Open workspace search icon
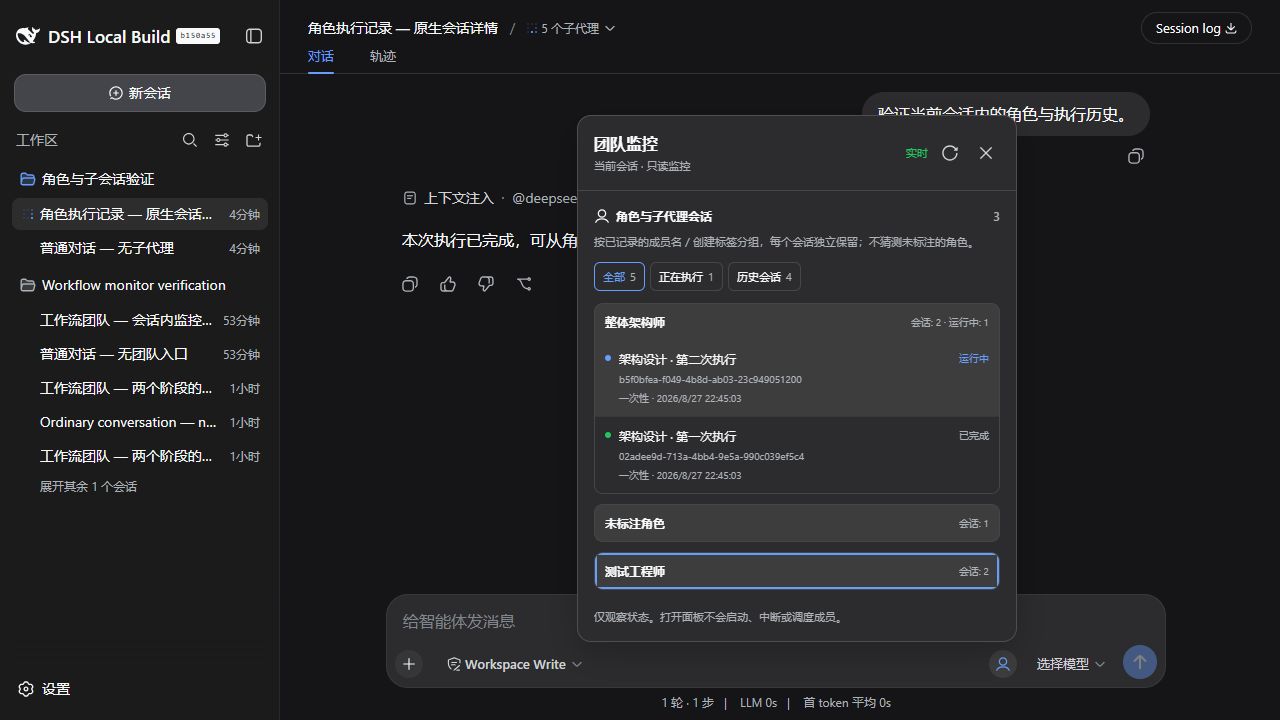Image resolution: width=1280 pixels, height=720 pixels. point(190,140)
